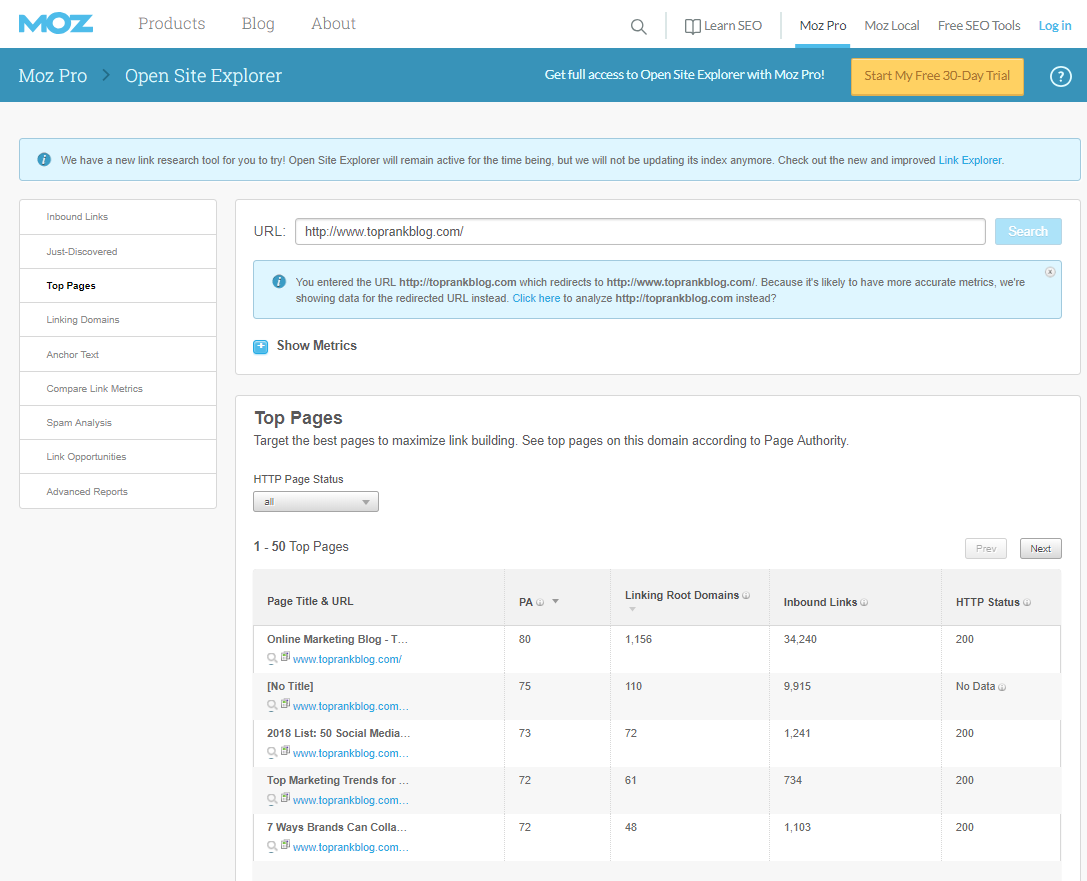Click page preview icon for Top Marketing Trends row
Image resolution: width=1087 pixels, height=881 pixels.
pyautogui.click(x=285, y=798)
